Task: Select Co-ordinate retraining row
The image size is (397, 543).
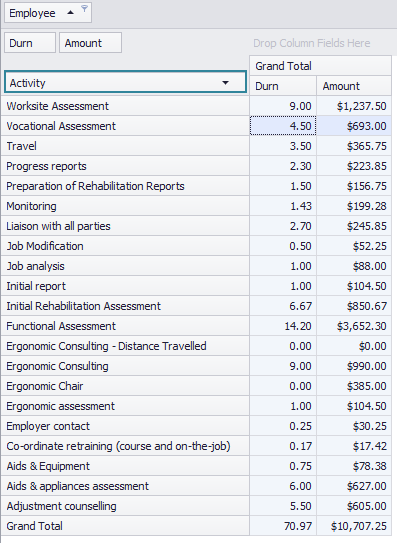Action: (125, 446)
